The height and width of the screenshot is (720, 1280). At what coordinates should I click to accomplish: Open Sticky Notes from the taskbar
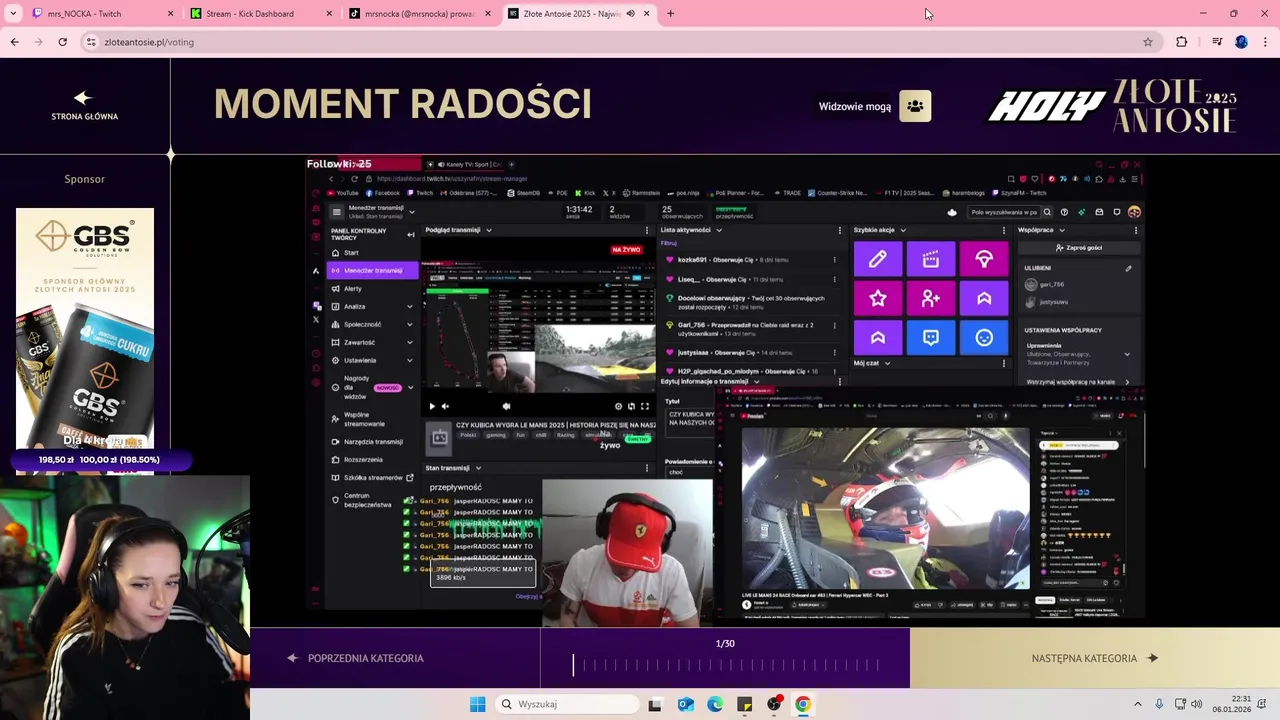[744, 704]
